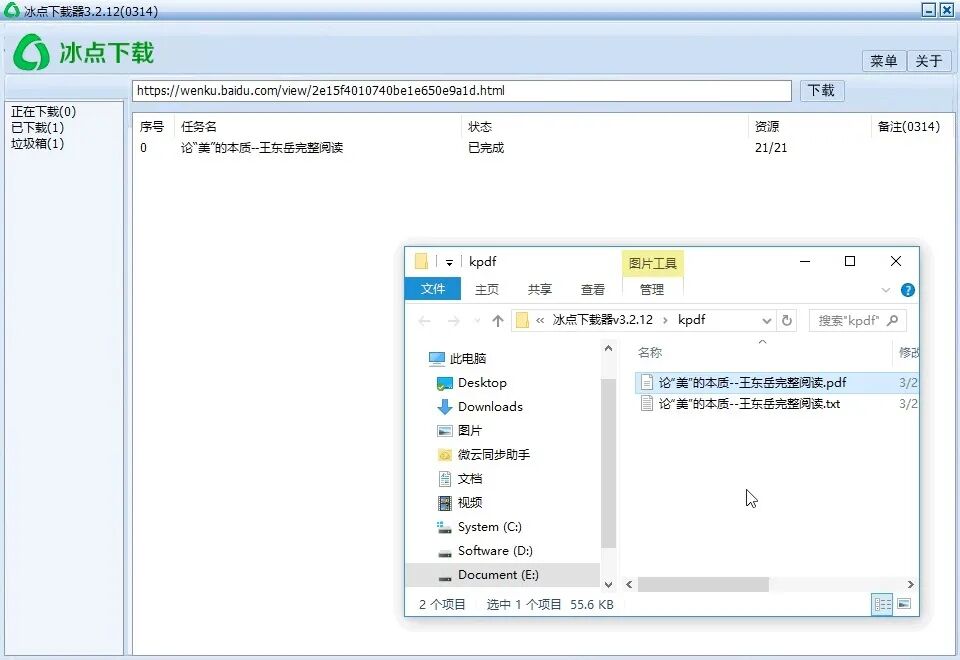Click navigation pane scroll down arrow
Image resolution: width=960 pixels, height=660 pixels.
(608, 584)
